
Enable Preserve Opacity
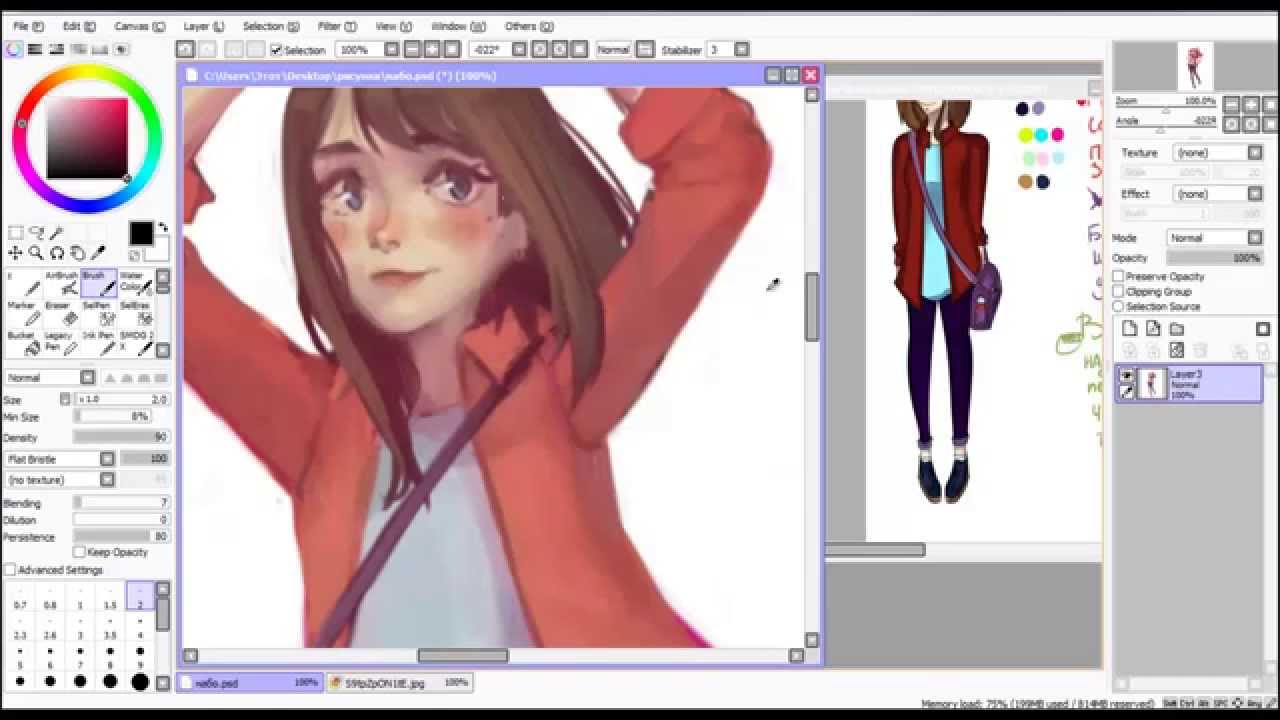pyautogui.click(x=1119, y=276)
